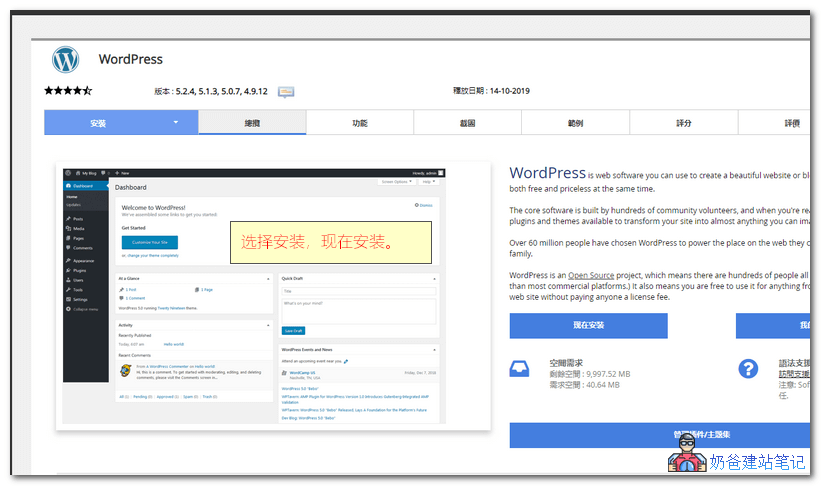This screenshot has width=821, height=486.
Task: Click the 空間需求 heading
Action: click(x=566, y=363)
